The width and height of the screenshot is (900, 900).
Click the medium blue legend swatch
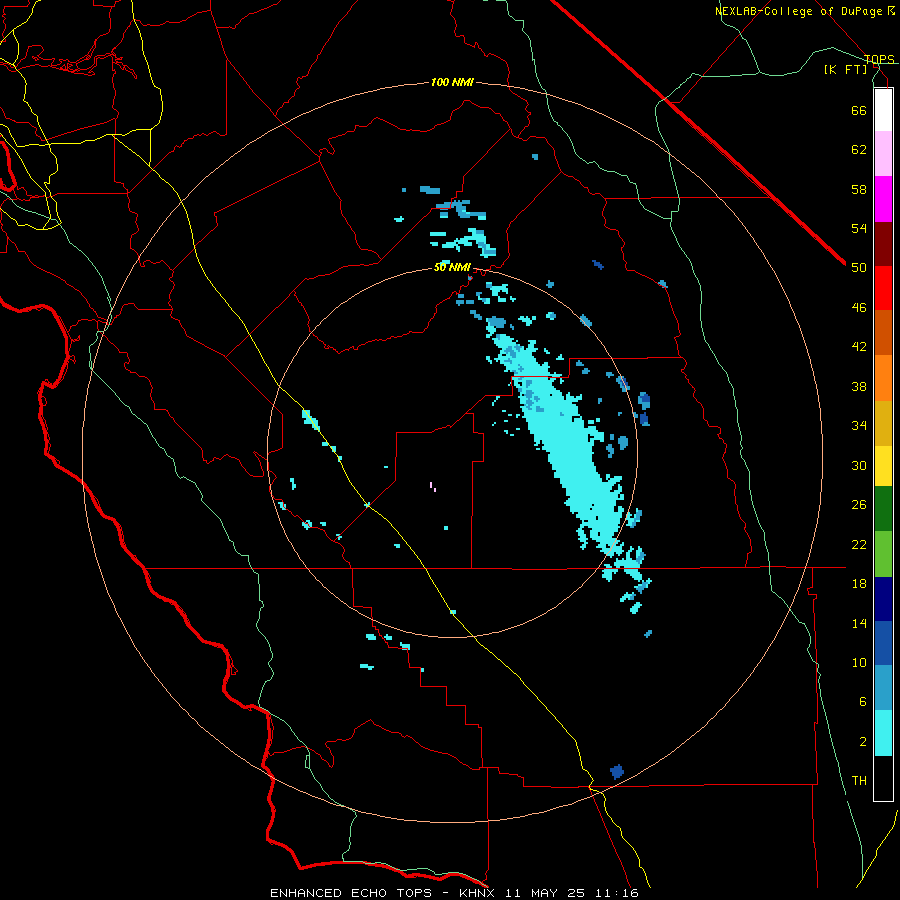click(883, 643)
